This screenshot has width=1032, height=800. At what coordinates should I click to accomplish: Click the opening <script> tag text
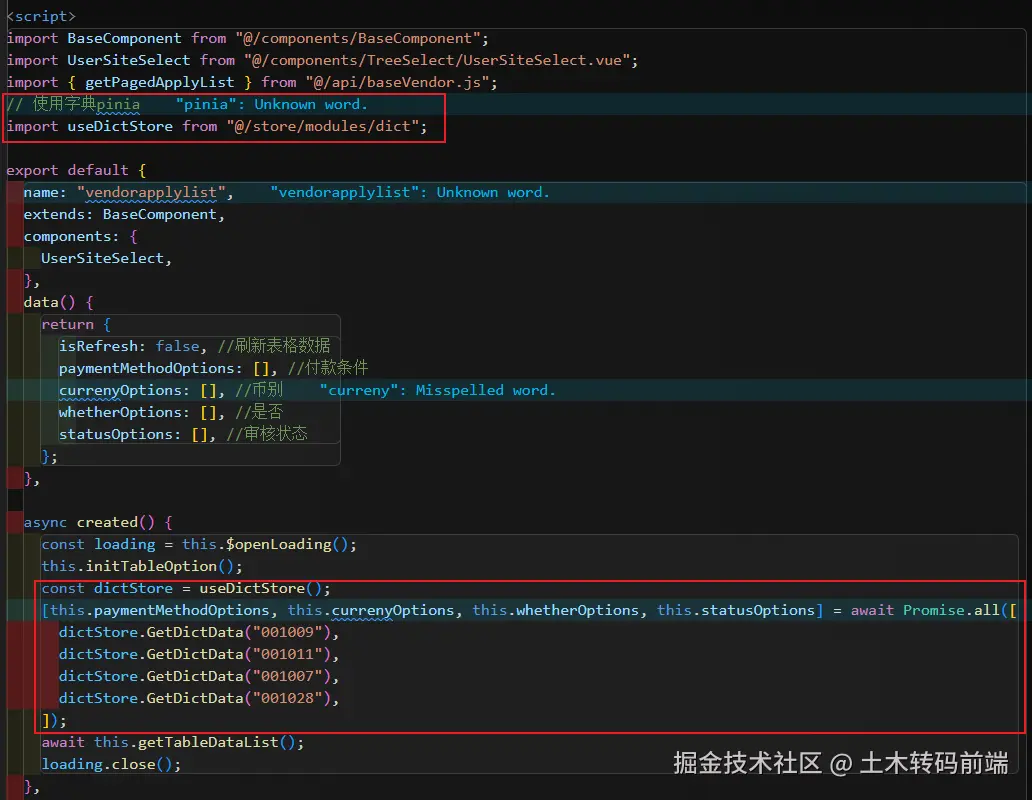pyautogui.click(x=41, y=16)
